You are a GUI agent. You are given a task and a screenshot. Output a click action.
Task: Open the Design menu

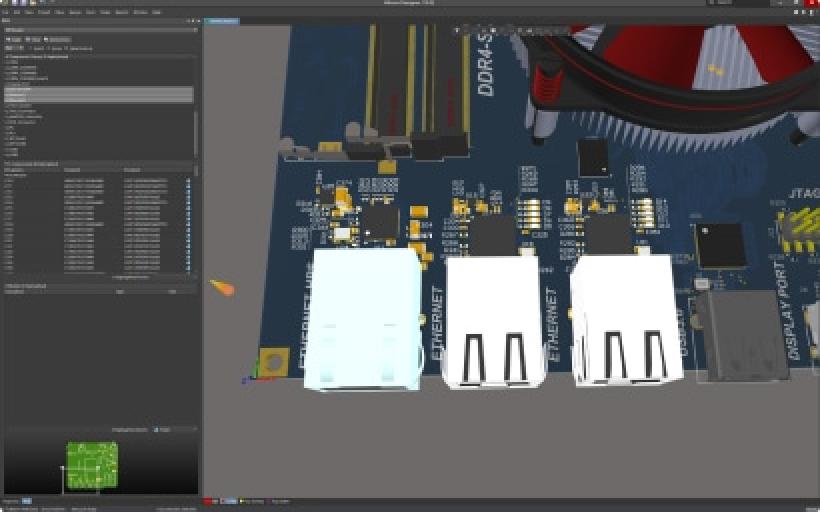tap(74, 12)
